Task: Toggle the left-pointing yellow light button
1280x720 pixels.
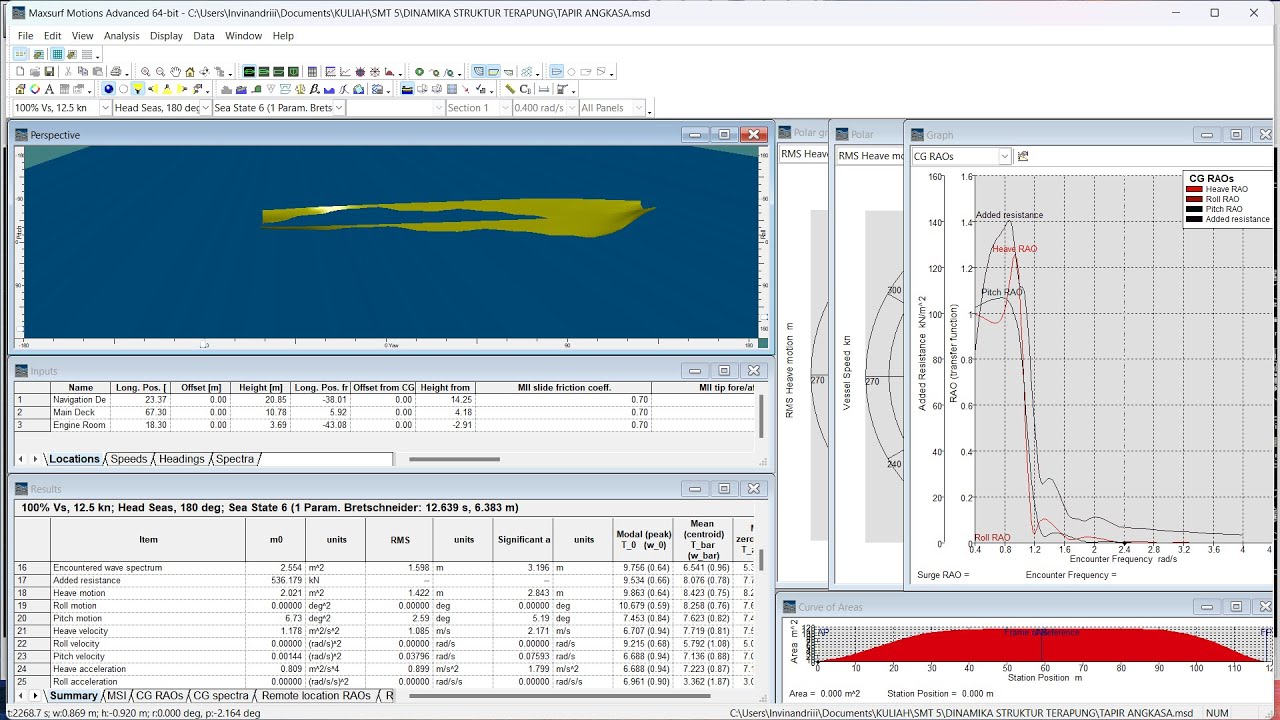Action: [153, 90]
